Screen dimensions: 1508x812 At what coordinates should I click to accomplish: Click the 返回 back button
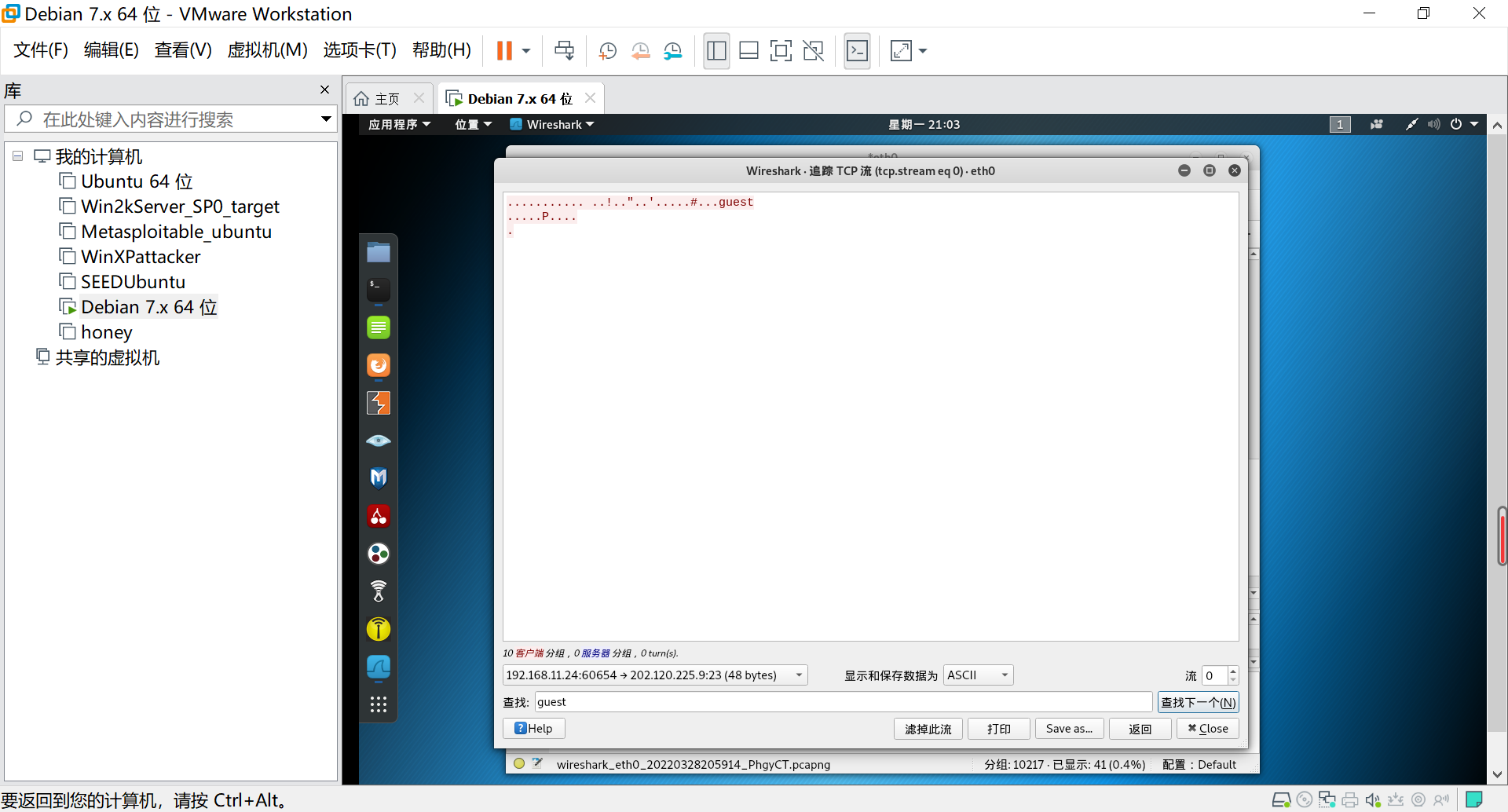coord(1140,729)
